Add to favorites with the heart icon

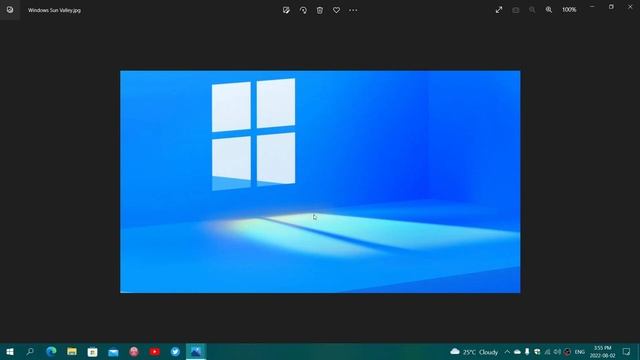pyautogui.click(x=336, y=10)
